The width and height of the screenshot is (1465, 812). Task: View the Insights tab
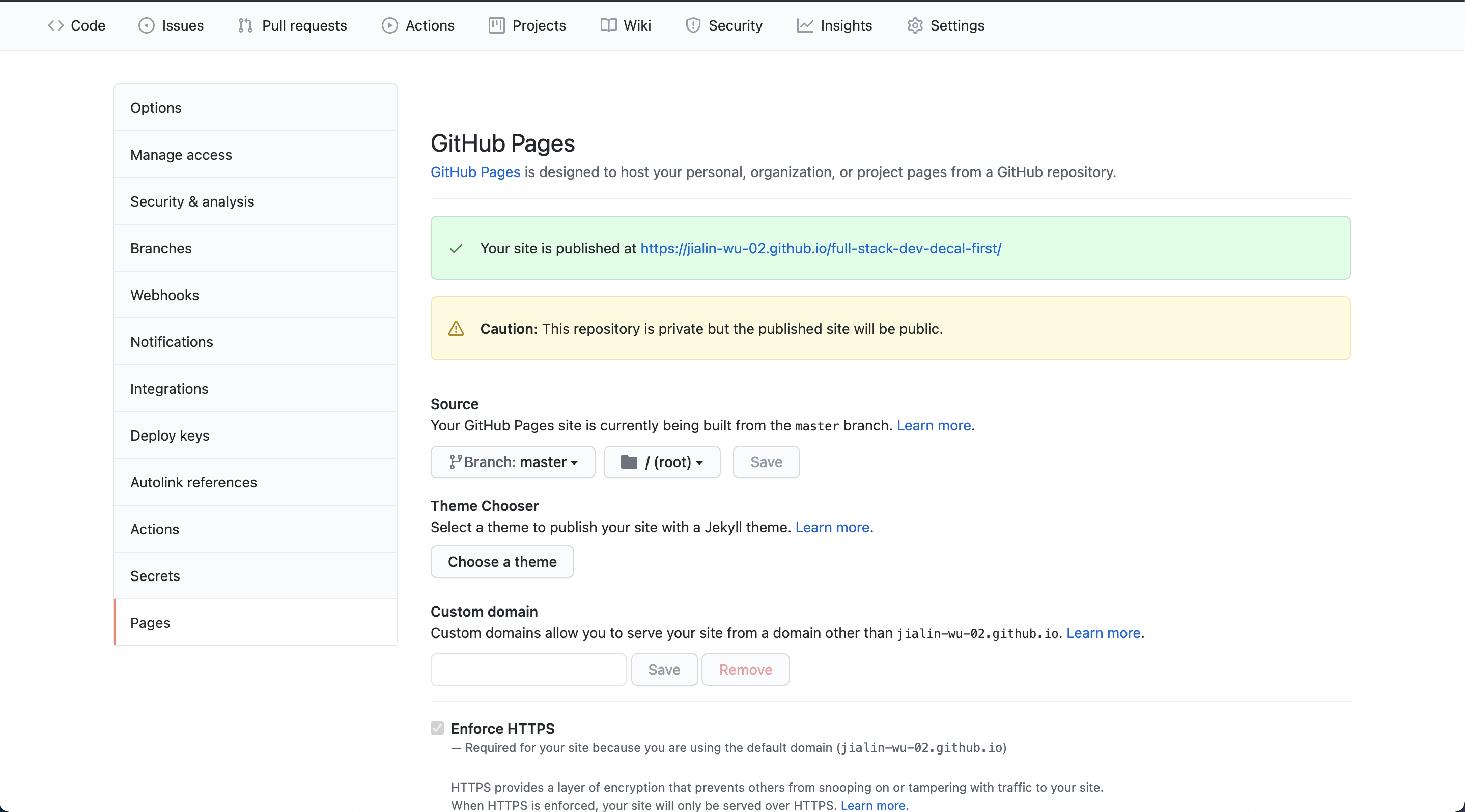point(834,25)
